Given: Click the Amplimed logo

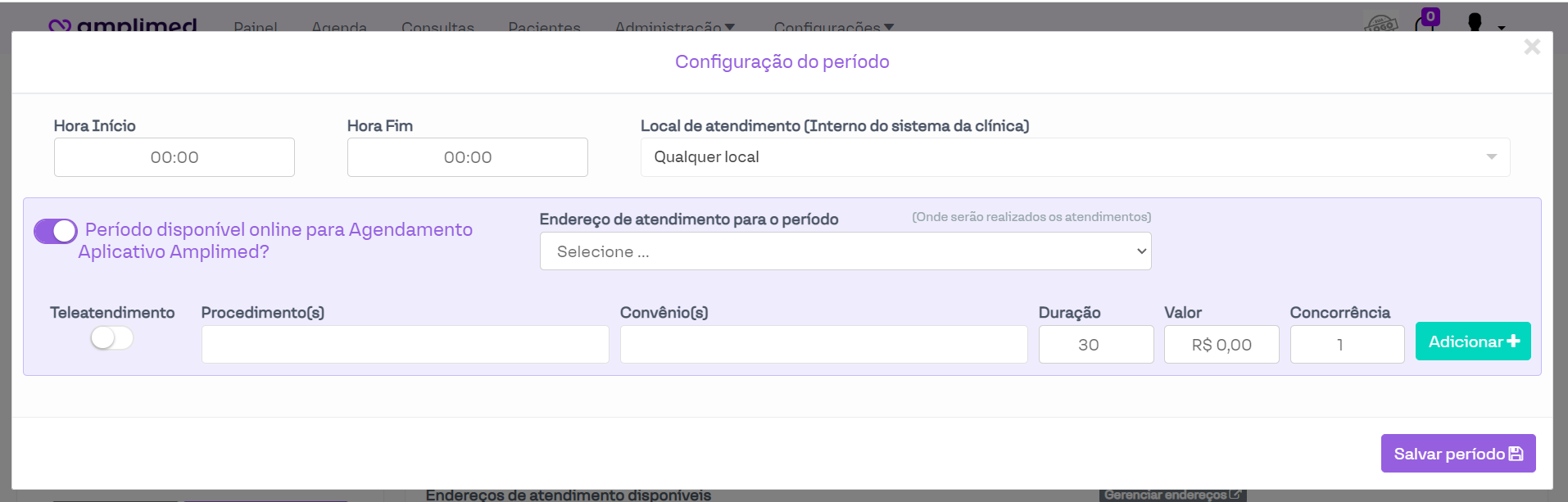Looking at the screenshot, I should (123, 25).
